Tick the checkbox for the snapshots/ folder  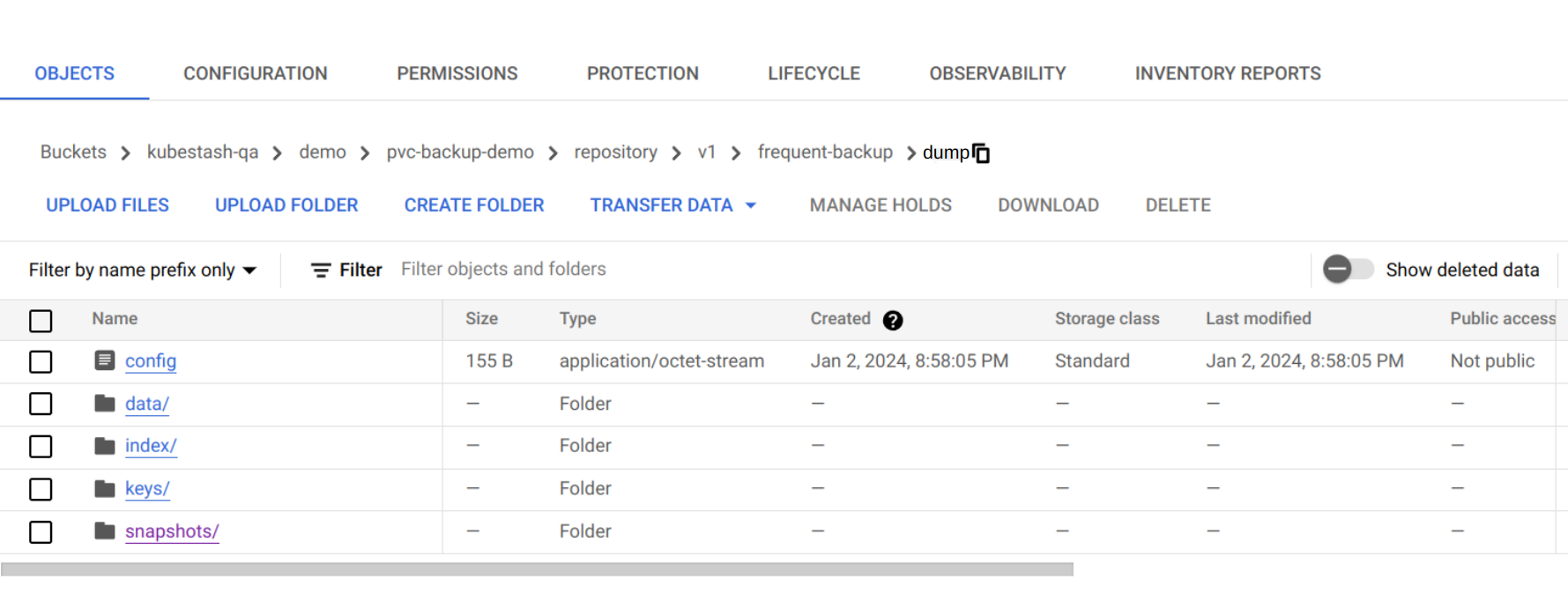(41, 531)
